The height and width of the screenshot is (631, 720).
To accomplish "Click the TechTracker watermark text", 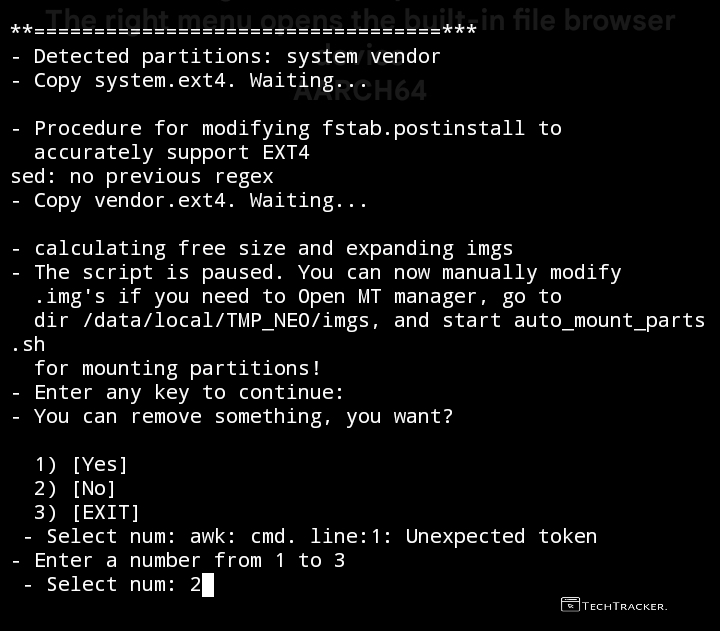I will [x=625, y=605].
